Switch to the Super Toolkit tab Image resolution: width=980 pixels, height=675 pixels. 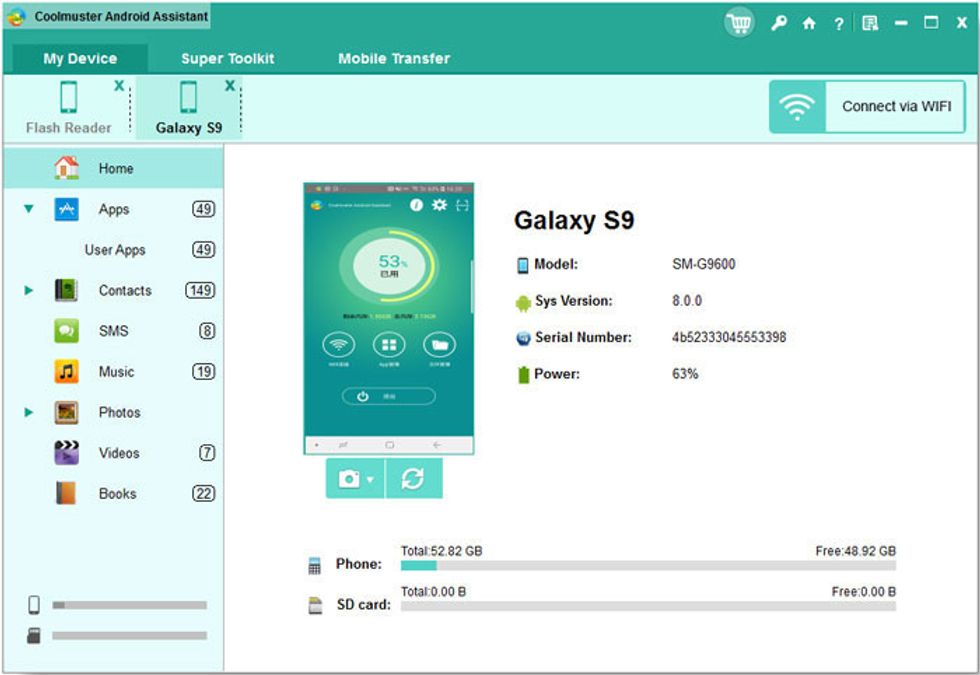click(x=227, y=58)
